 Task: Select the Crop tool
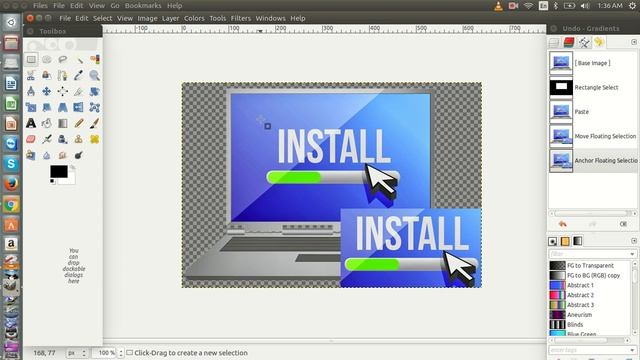click(79, 91)
